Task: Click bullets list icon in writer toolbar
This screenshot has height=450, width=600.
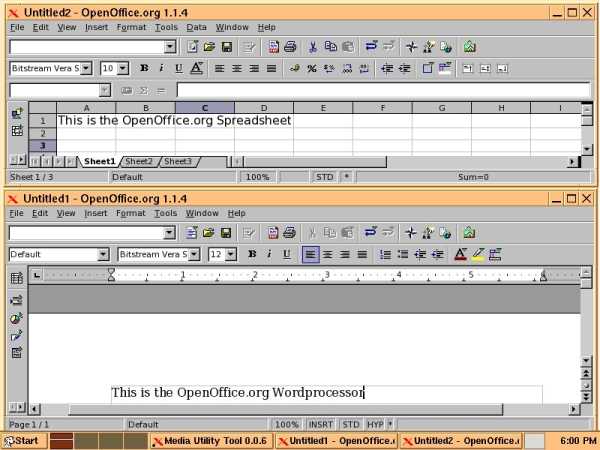Action: click(403, 254)
